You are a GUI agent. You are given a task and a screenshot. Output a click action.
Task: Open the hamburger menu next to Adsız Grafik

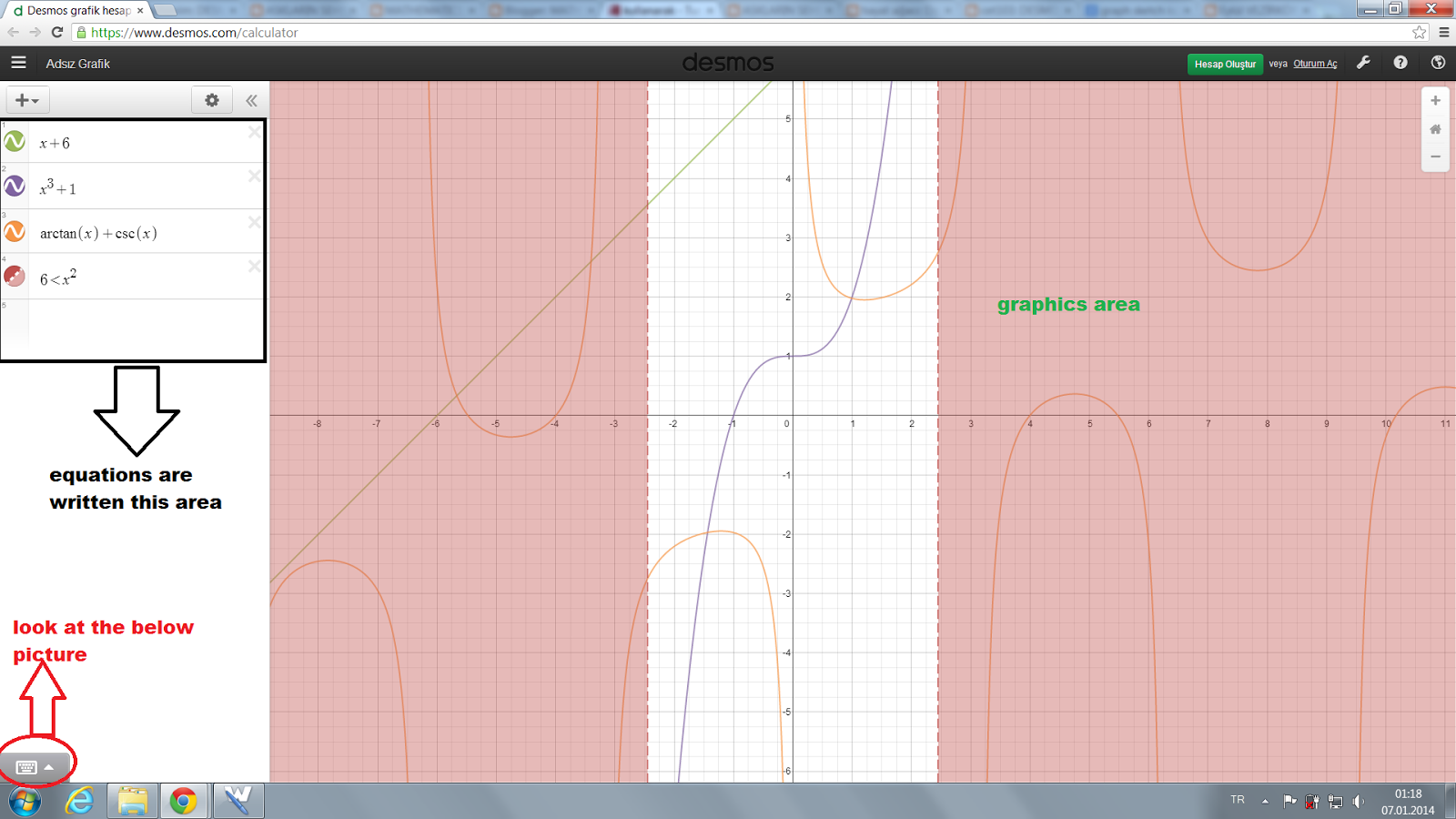pyautogui.click(x=18, y=63)
